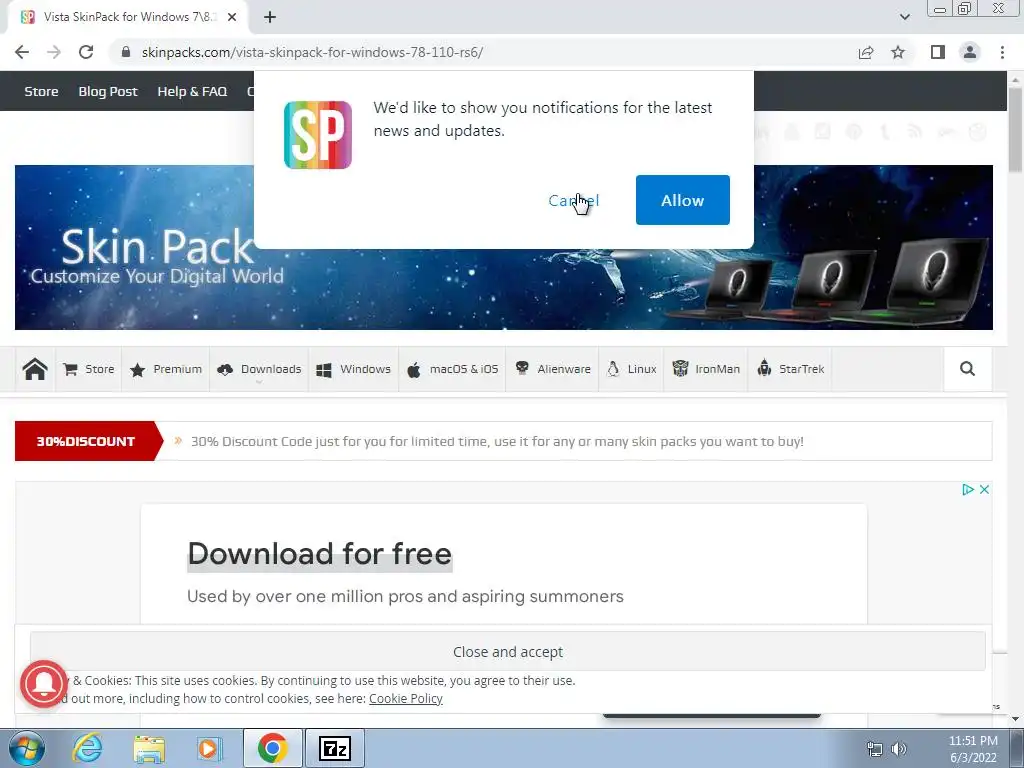Click the address bar URL
Viewport: 1024px width, 768px height.
click(312, 52)
